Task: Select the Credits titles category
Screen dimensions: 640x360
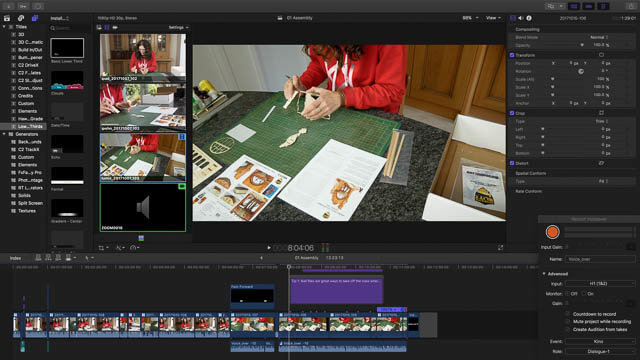Action: point(25,96)
